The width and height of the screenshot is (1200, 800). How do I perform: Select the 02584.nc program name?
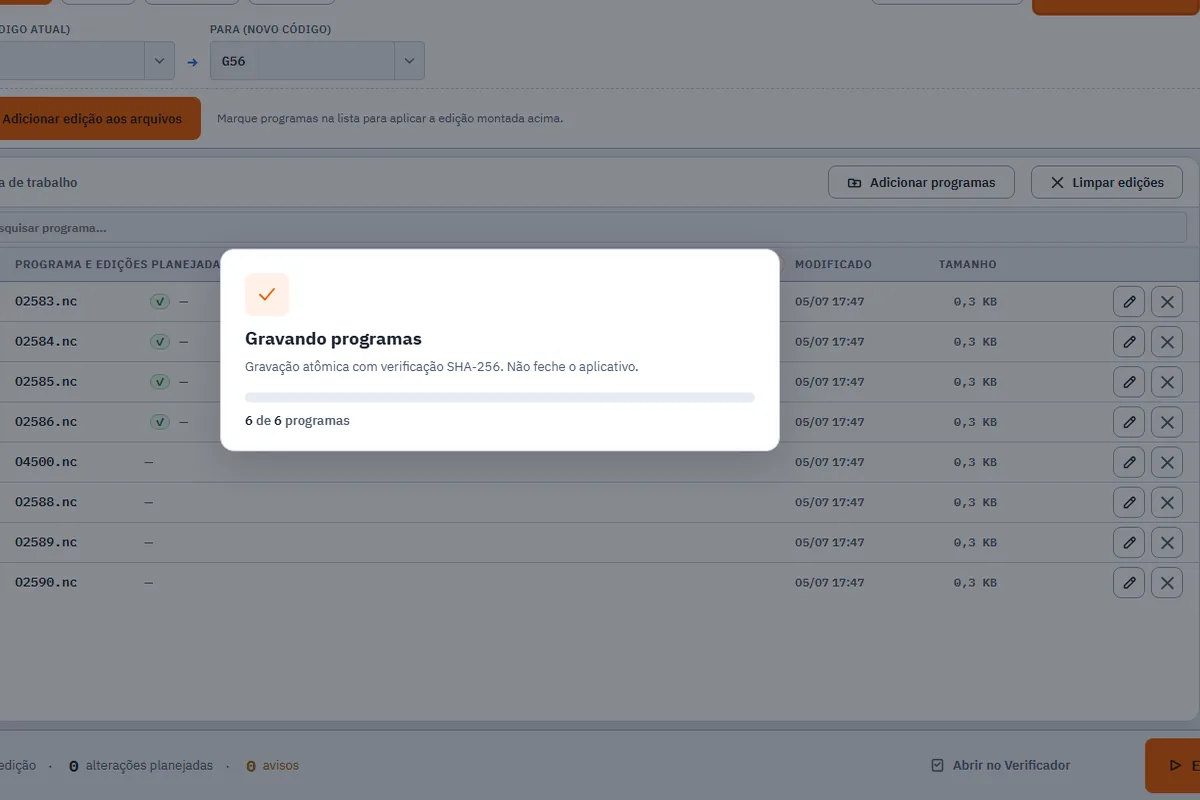click(46, 341)
